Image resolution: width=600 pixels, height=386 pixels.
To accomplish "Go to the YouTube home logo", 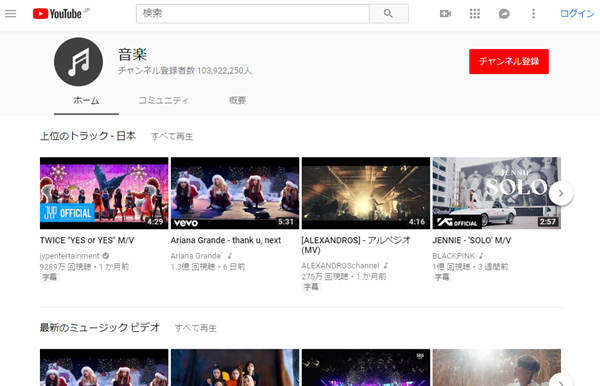I will tap(57, 14).
